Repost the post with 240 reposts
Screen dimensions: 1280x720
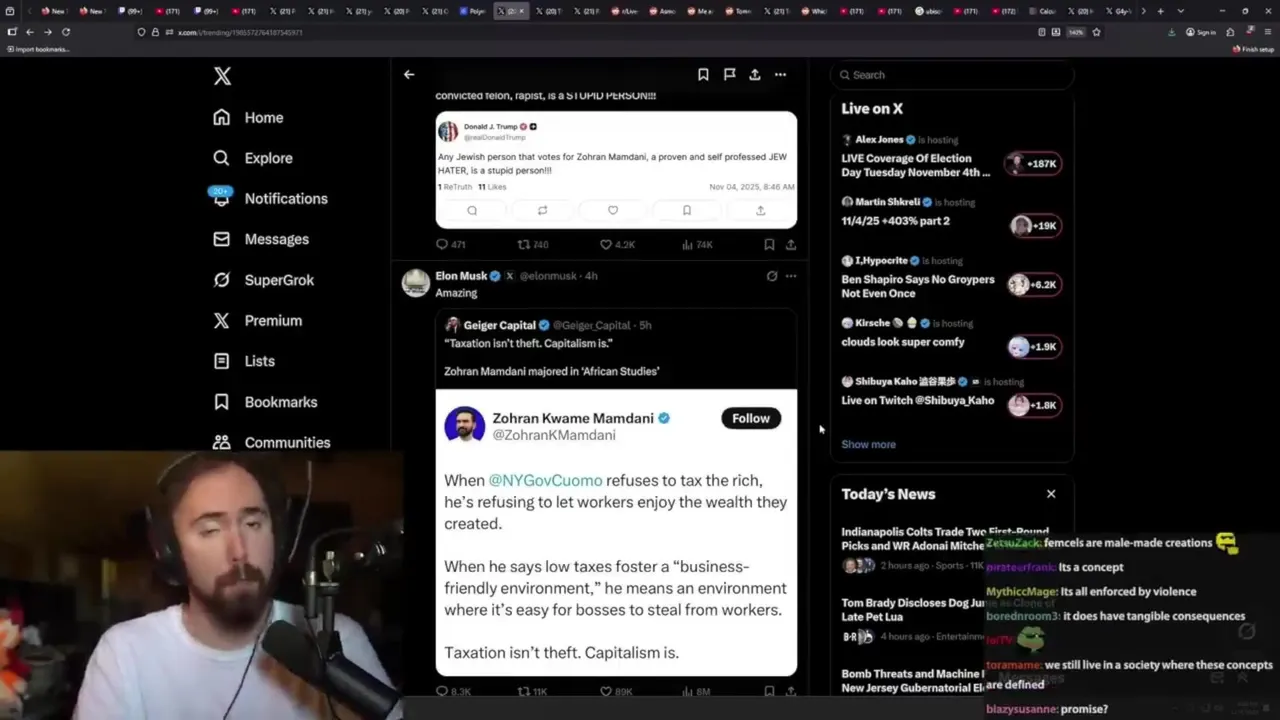point(533,244)
